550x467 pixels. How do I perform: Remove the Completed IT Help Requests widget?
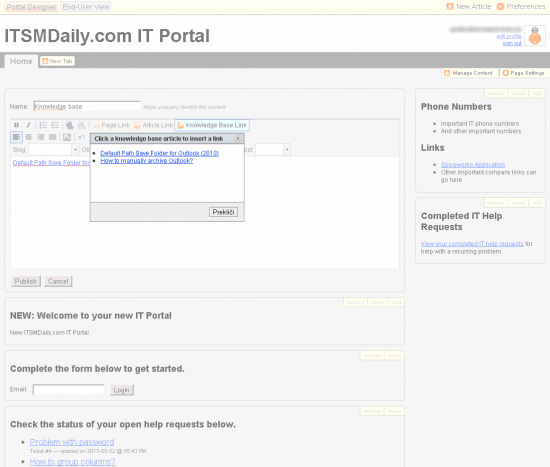(496, 203)
